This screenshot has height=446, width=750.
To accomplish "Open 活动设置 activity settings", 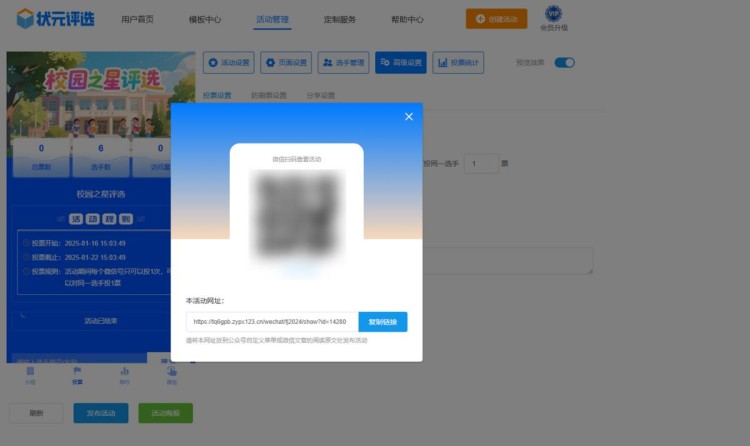I will [x=229, y=63].
